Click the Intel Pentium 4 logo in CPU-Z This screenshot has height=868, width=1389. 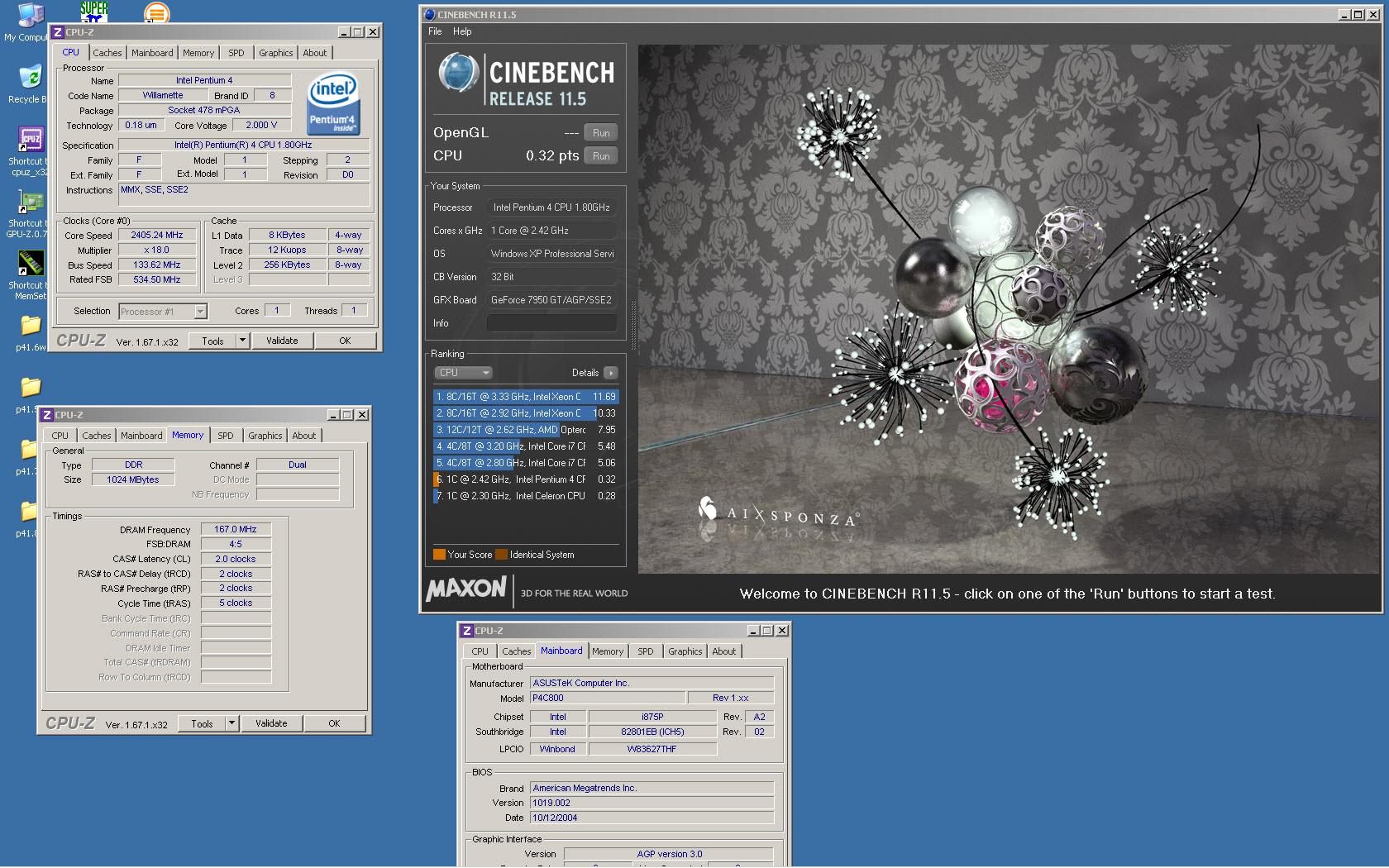pyautogui.click(x=332, y=104)
